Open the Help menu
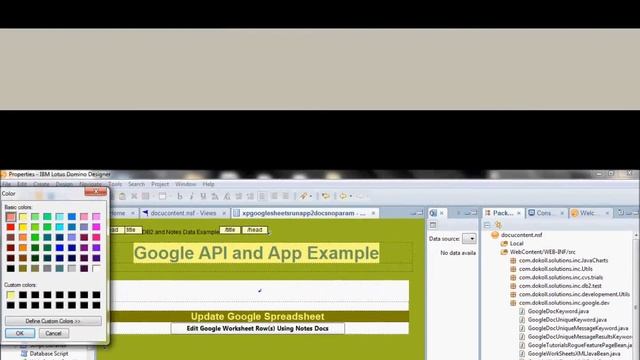This screenshot has width=640, height=360. tap(208, 184)
